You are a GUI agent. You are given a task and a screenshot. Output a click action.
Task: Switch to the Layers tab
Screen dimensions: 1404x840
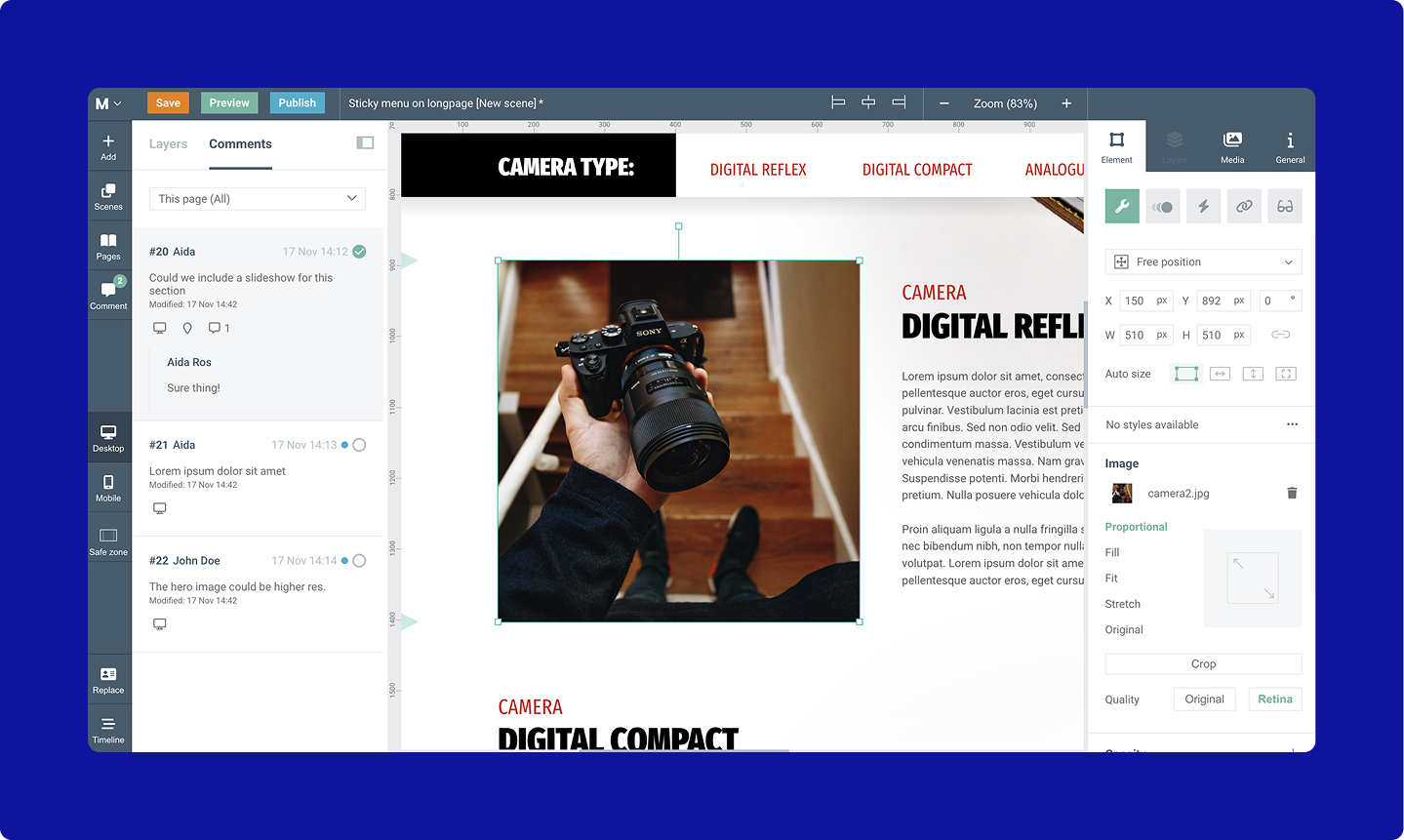pos(167,143)
